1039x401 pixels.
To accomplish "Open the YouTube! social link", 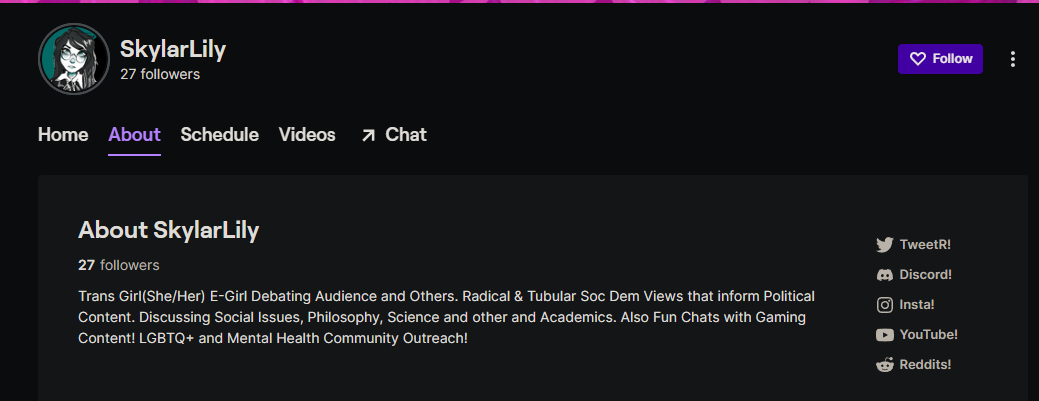I will (x=917, y=335).
